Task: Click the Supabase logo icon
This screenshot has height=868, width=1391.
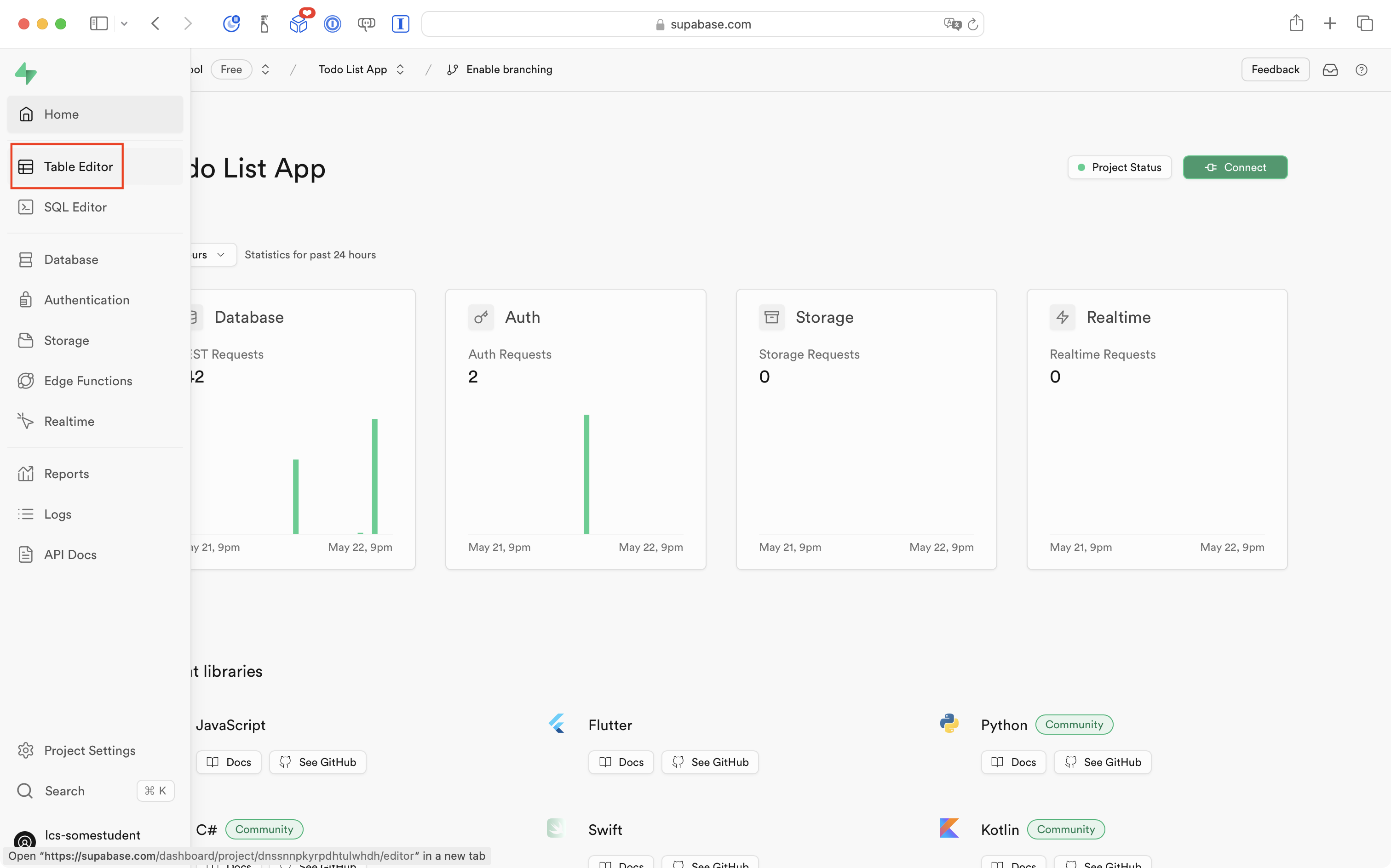Action: [26, 74]
